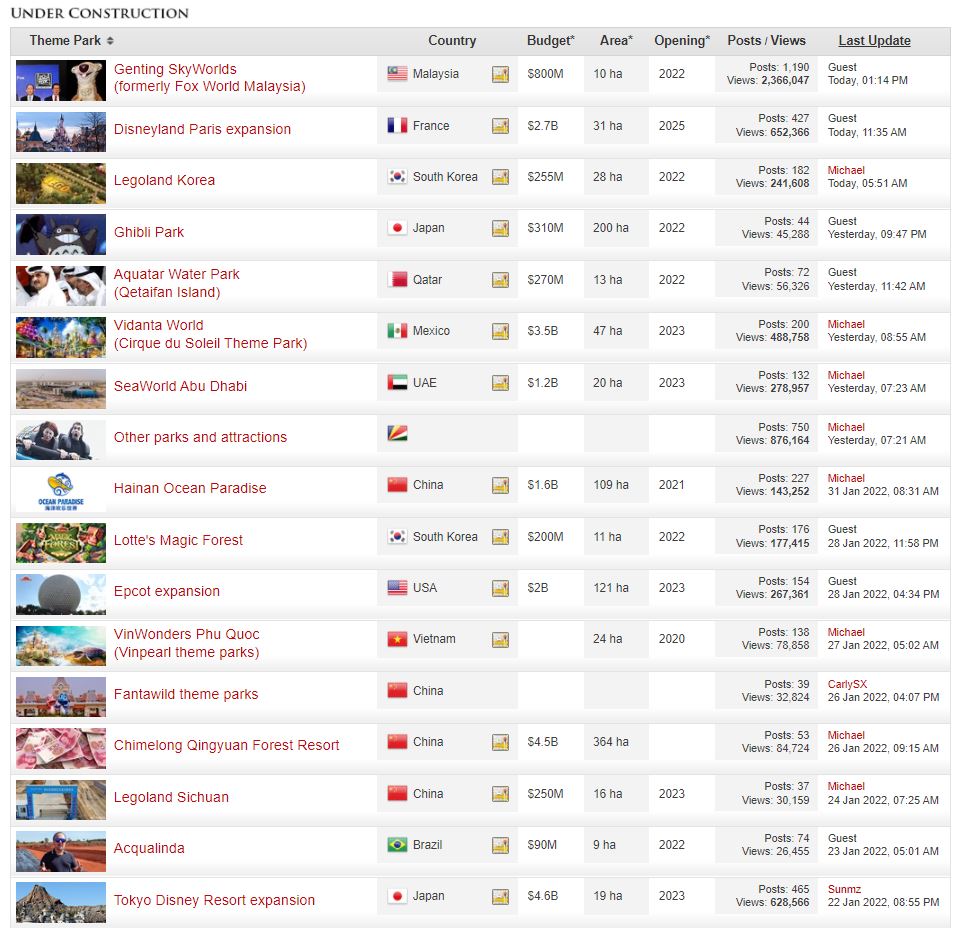Click the Chimelong Qingyuan banknotes thumbnail

click(x=60, y=749)
